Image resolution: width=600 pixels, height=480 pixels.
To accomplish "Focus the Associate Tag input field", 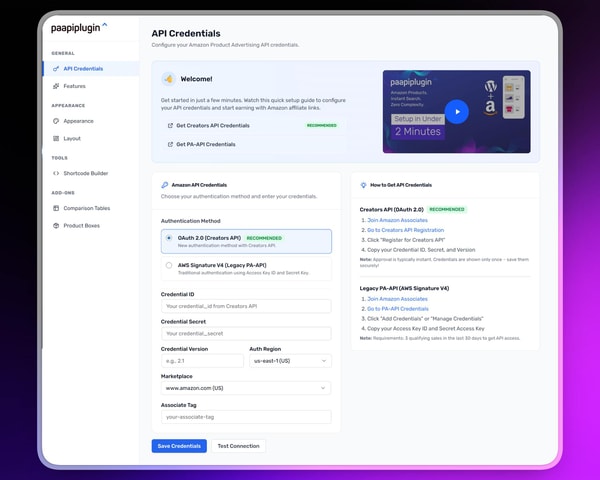I will click(246, 417).
